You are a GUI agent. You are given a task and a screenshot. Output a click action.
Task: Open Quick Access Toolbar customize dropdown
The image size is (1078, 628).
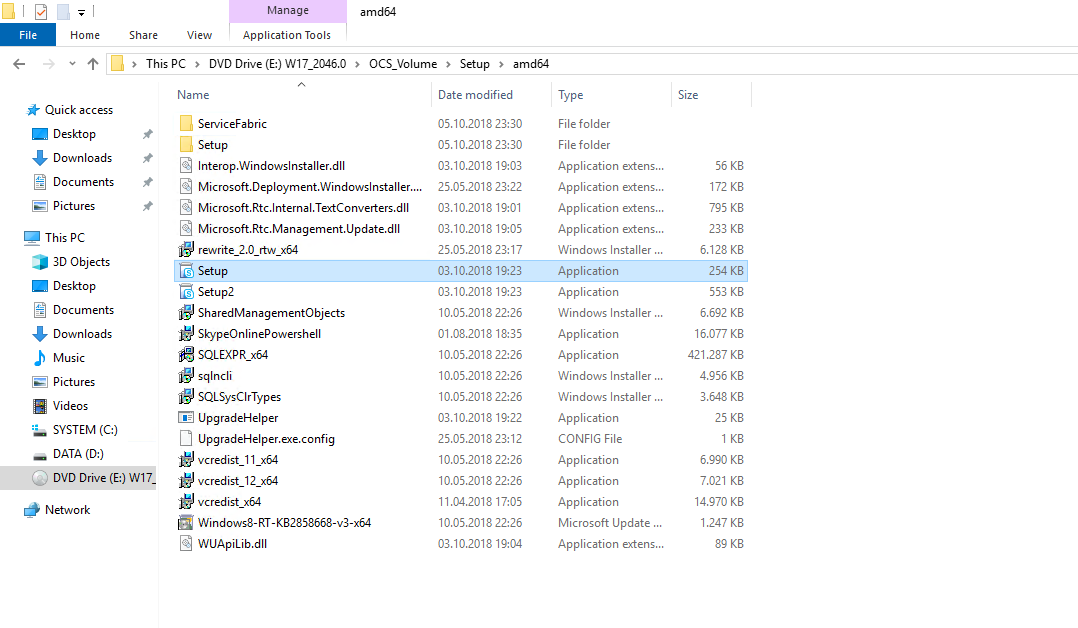(81, 12)
